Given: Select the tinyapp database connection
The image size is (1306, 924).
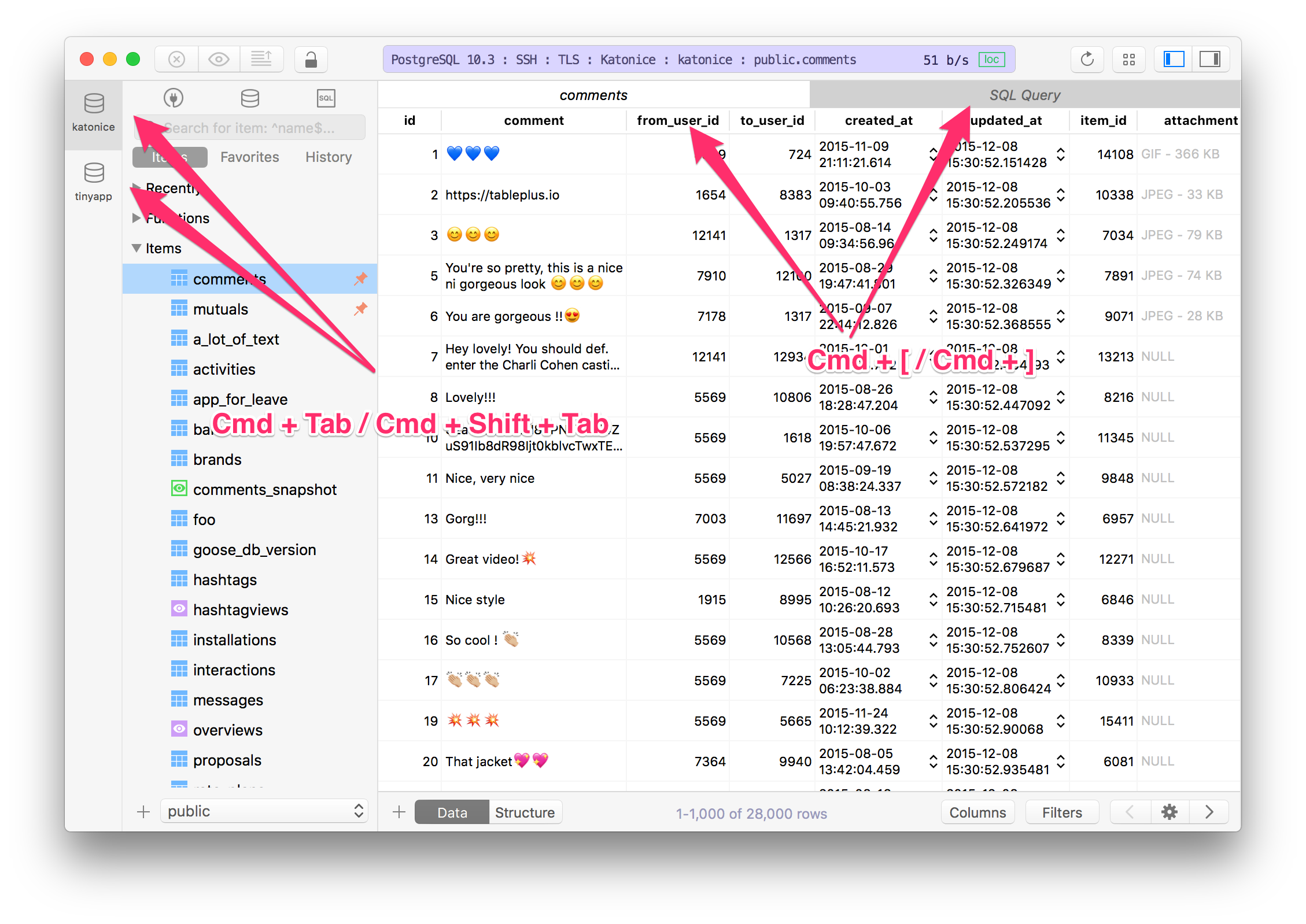Looking at the screenshot, I should coord(94,179).
